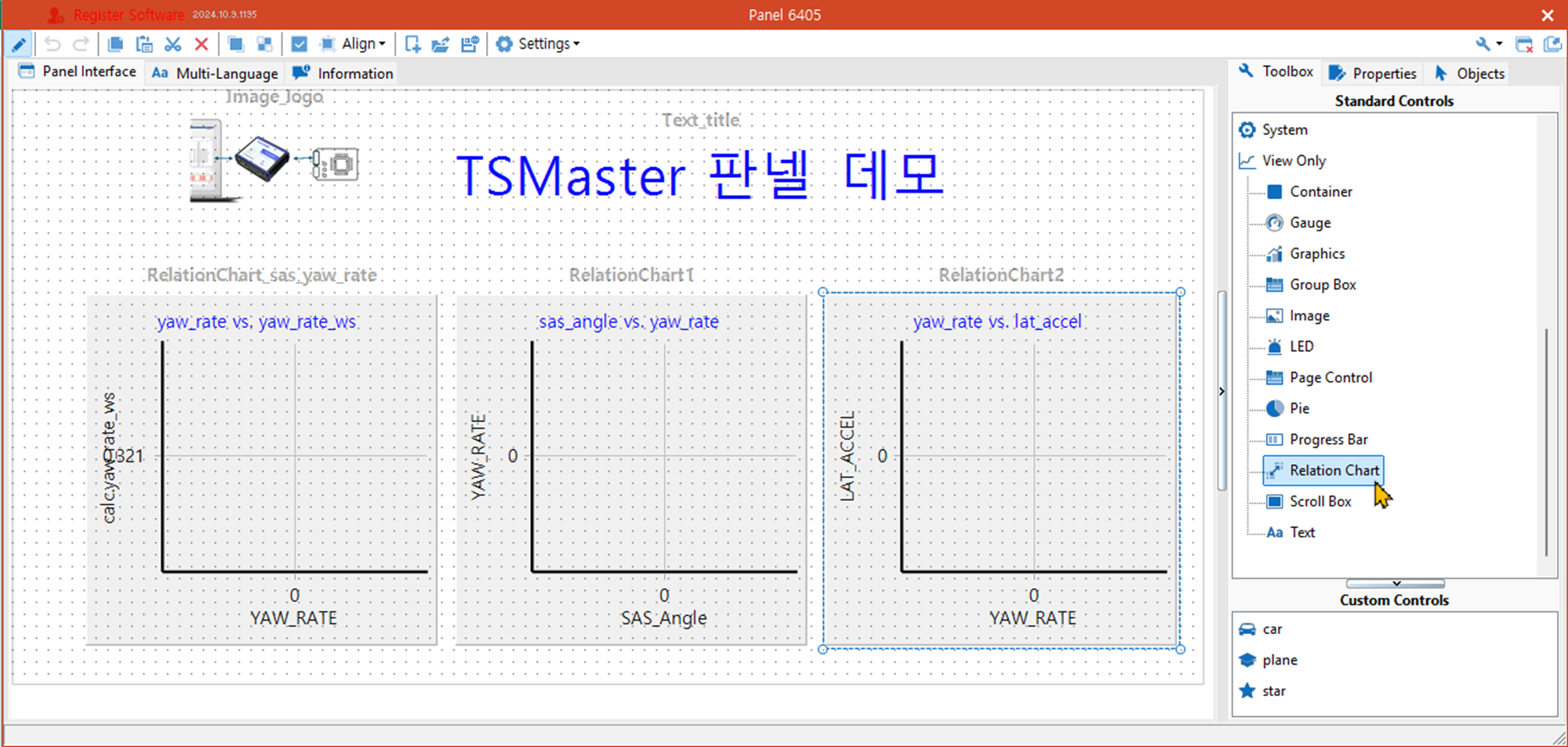Paste control from clipboard
This screenshot has height=747, width=1568.
point(144,44)
